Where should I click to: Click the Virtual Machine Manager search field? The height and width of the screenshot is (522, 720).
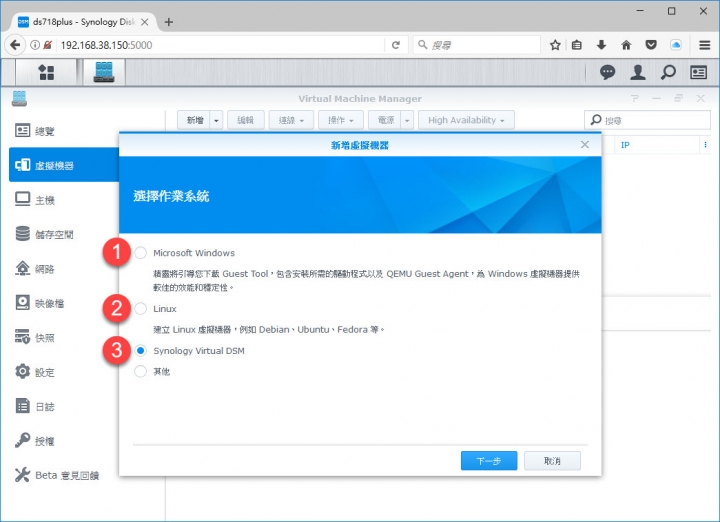pyautogui.click(x=647, y=120)
